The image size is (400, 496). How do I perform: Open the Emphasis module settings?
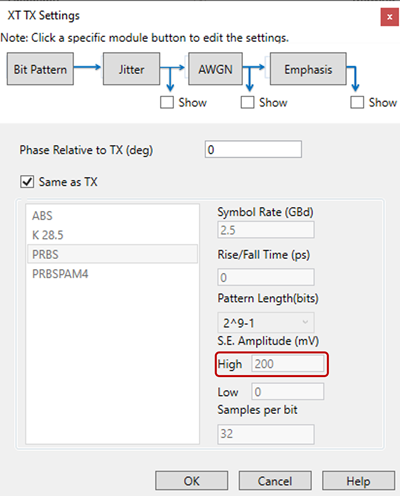click(308, 69)
